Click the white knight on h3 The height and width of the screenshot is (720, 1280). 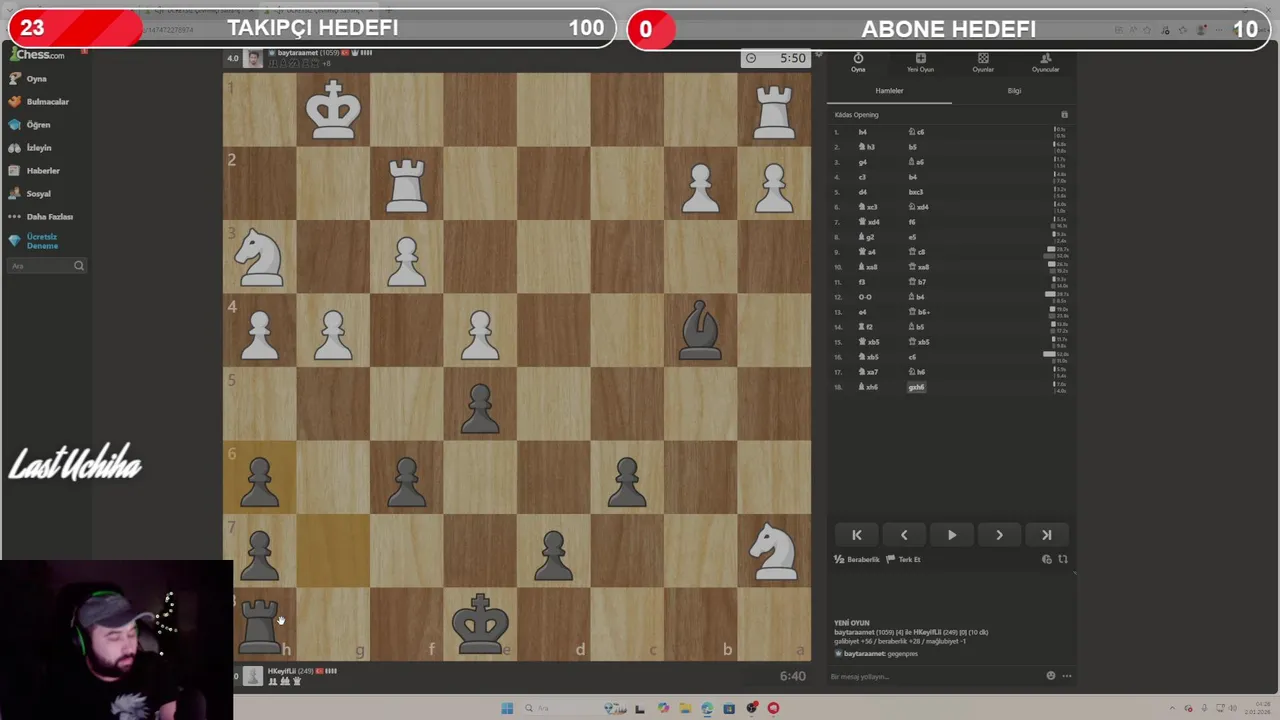tap(260, 256)
